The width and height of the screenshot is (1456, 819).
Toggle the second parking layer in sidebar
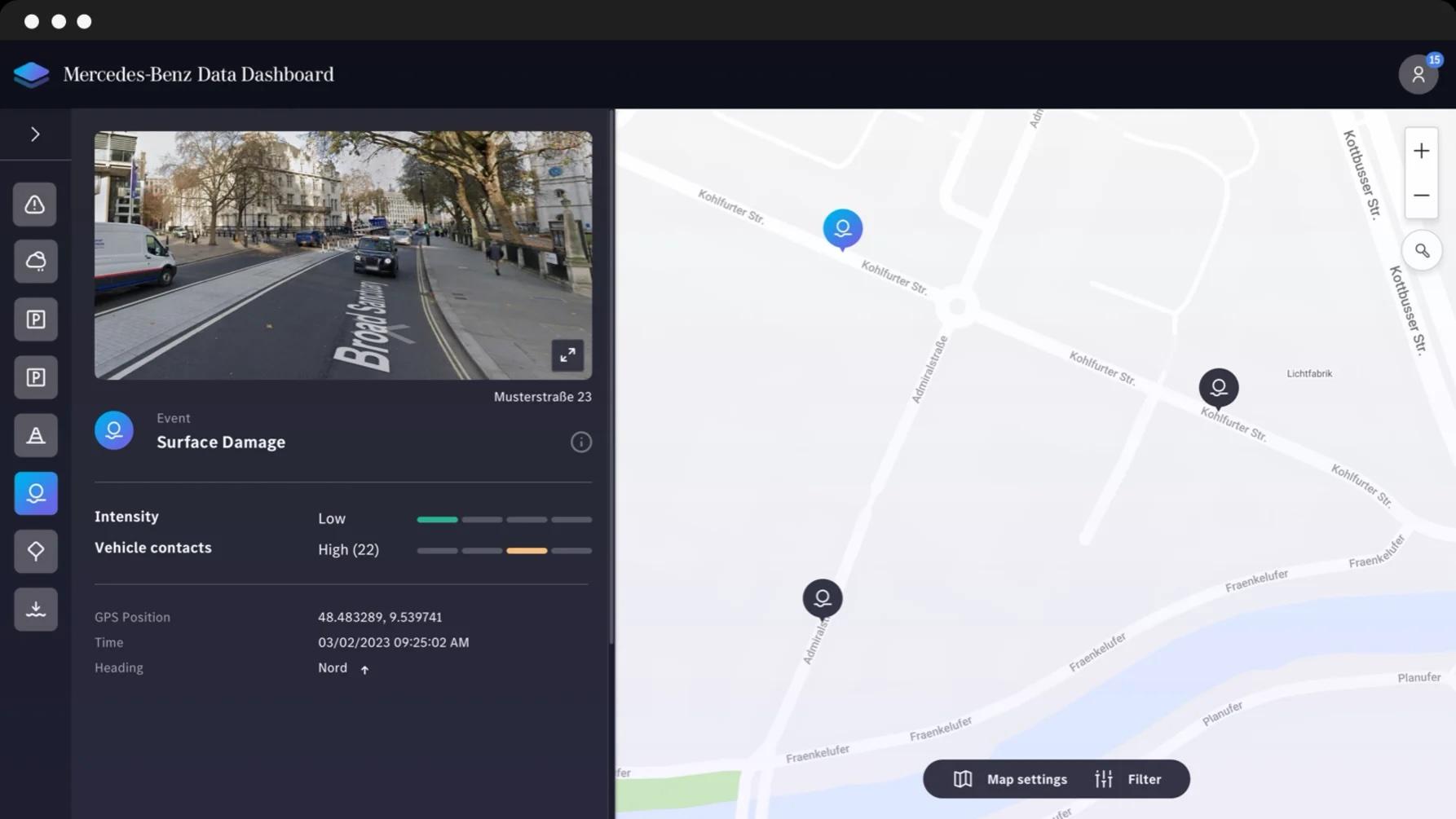pyautogui.click(x=35, y=376)
